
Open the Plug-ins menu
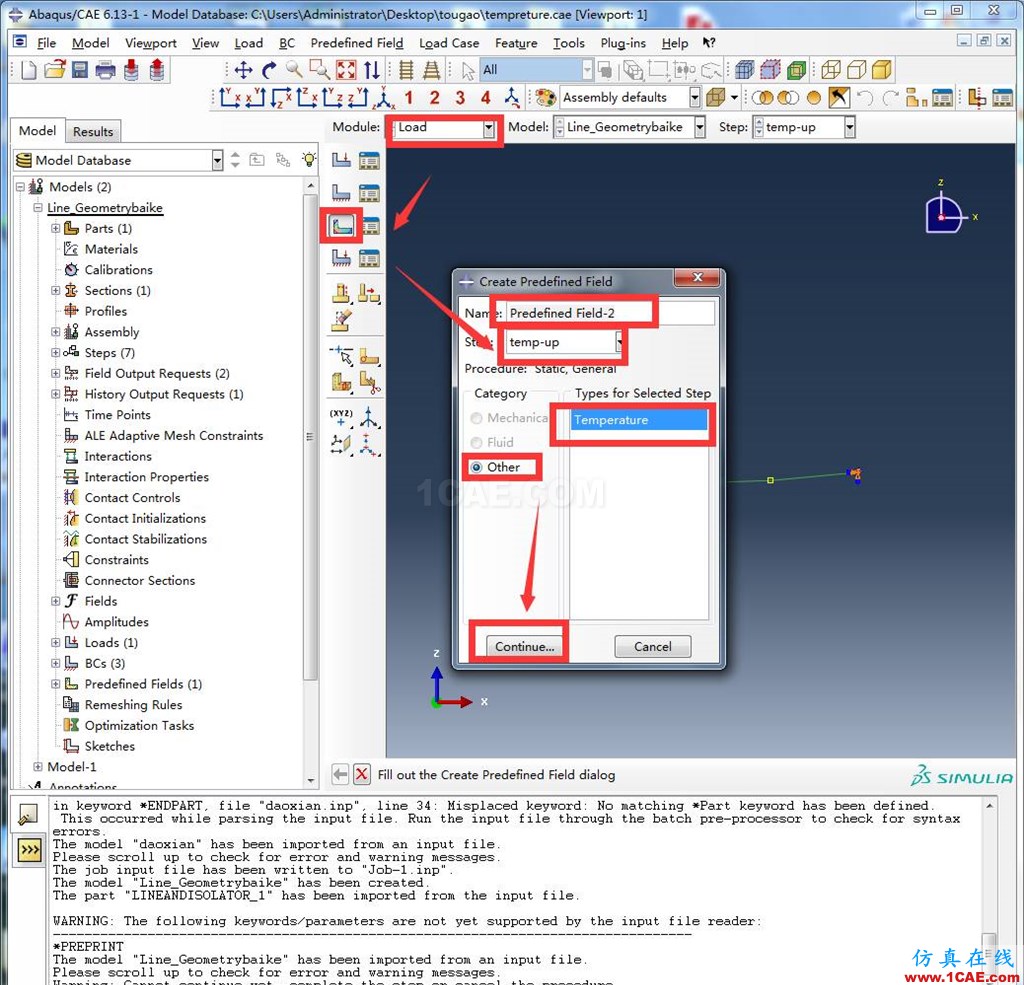(x=623, y=43)
